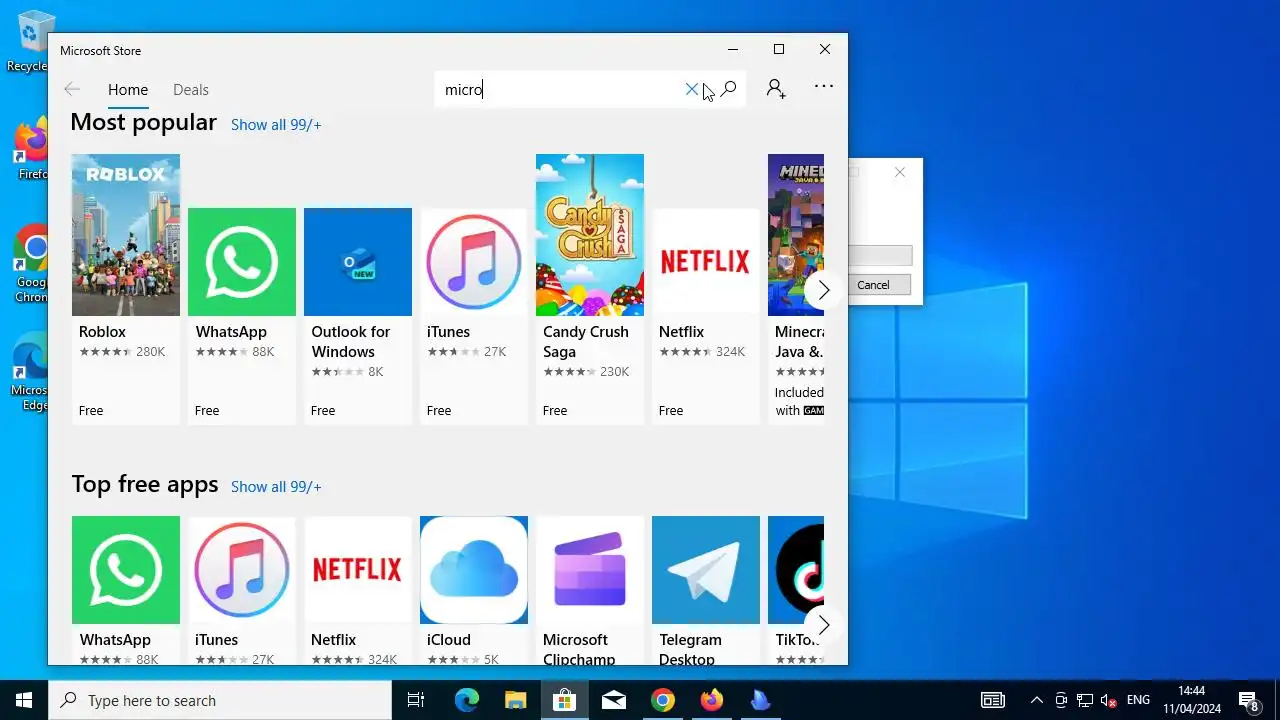Click the back arrow in Microsoft Store
Image resolution: width=1280 pixels, height=720 pixels.
[x=72, y=89]
